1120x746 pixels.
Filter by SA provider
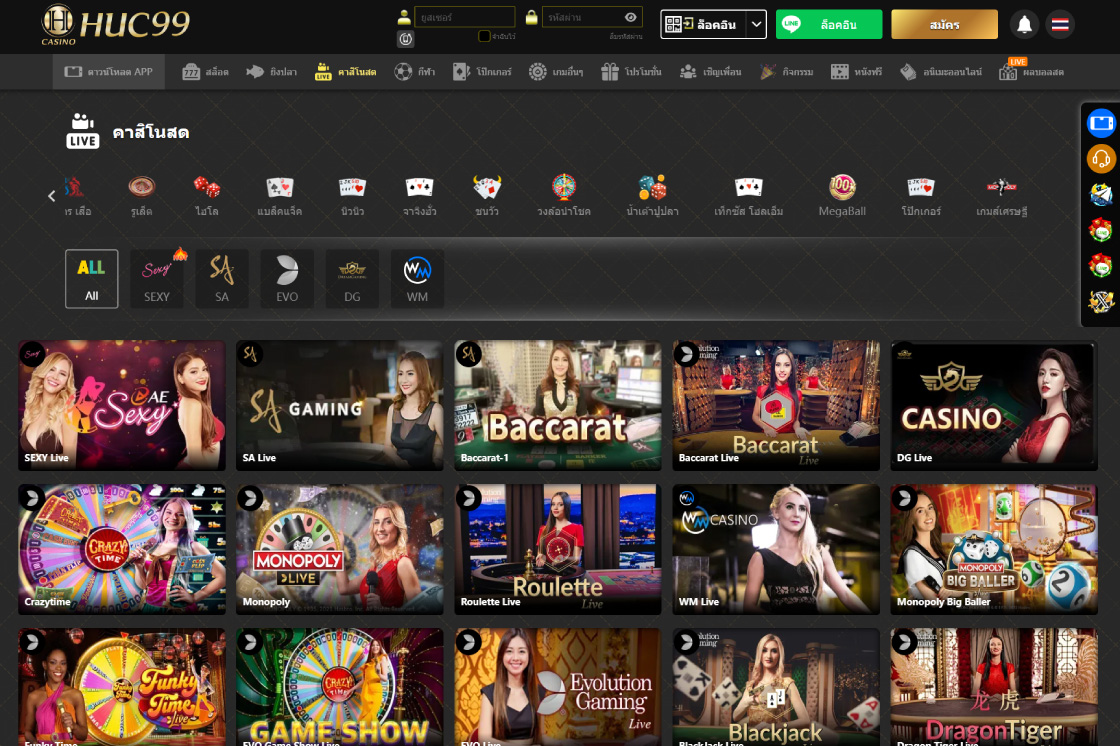[222, 279]
